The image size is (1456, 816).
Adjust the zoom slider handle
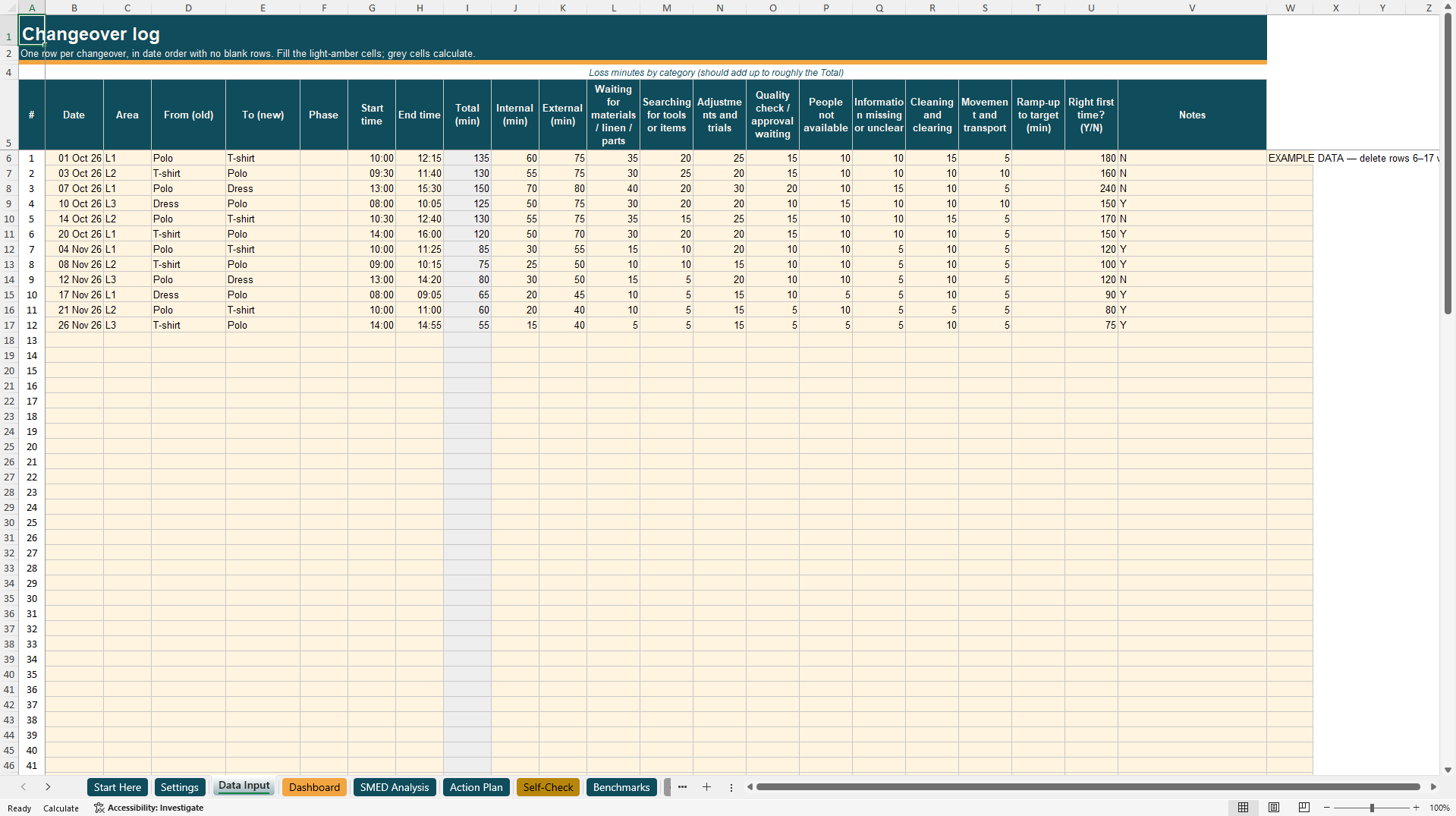(1372, 808)
